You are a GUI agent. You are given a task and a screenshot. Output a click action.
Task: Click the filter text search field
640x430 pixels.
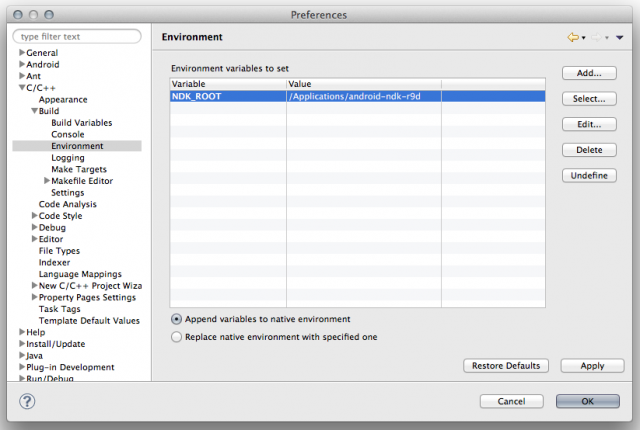tap(78, 37)
